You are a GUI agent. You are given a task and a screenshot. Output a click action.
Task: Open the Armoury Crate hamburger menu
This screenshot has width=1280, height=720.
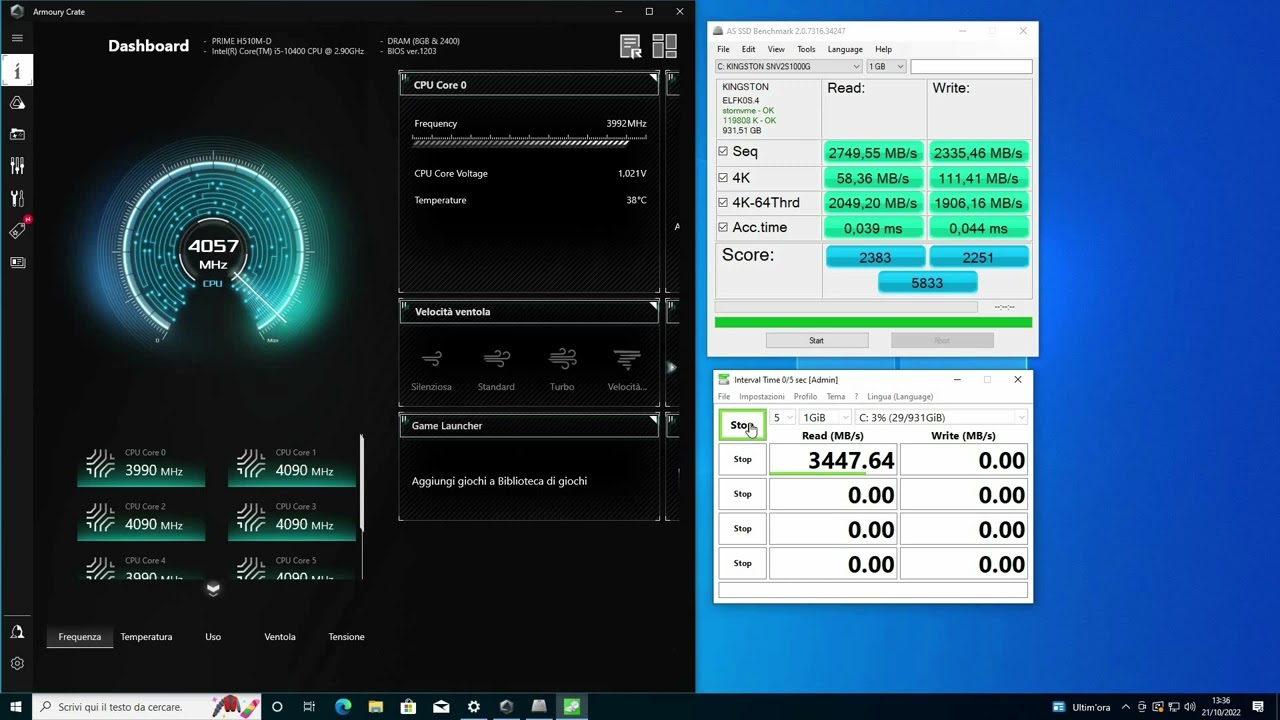17,38
